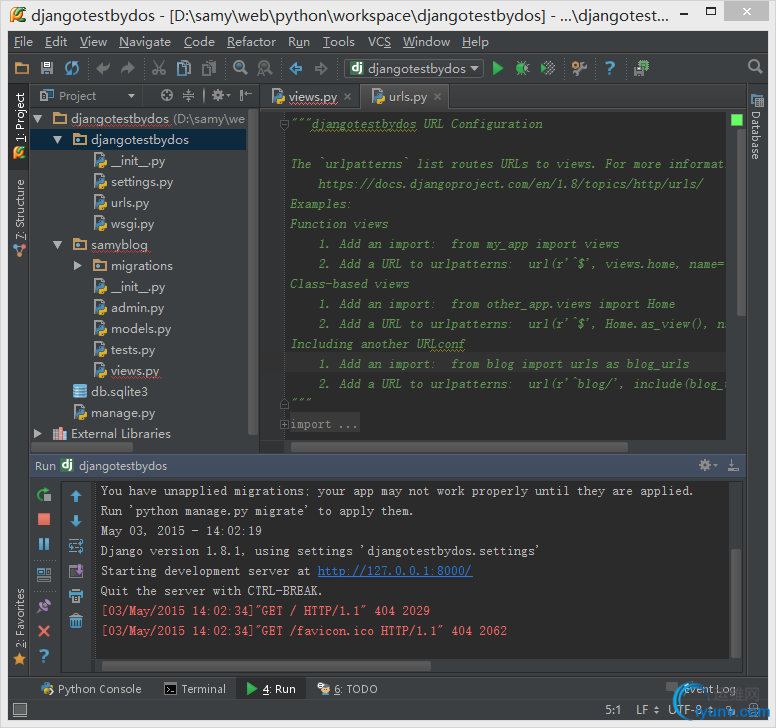This screenshot has width=776, height=728.
Task: Run djangotestbydos with green play button
Action: point(498,68)
